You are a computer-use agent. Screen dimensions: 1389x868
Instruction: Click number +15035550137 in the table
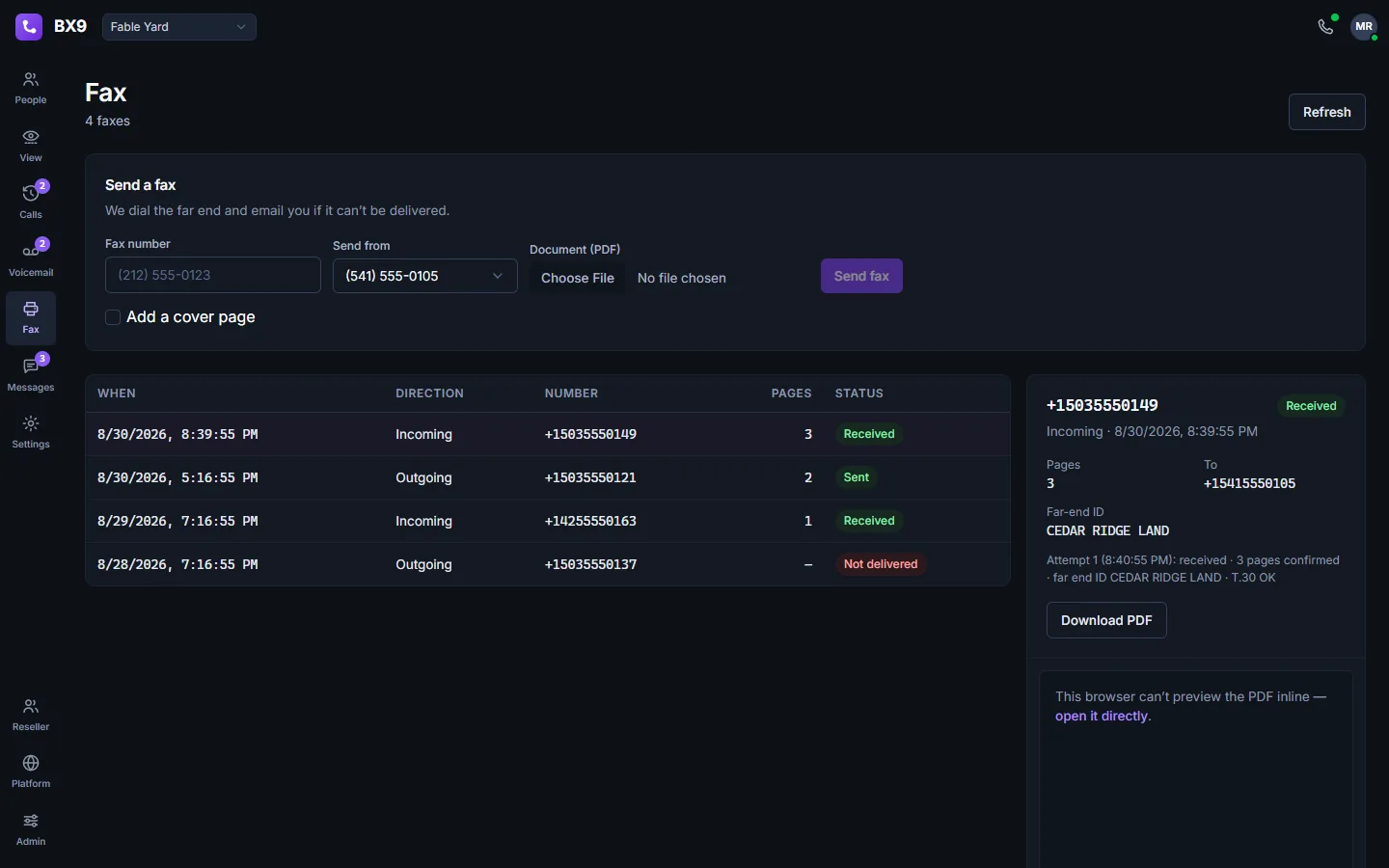(x=590, y=564)
